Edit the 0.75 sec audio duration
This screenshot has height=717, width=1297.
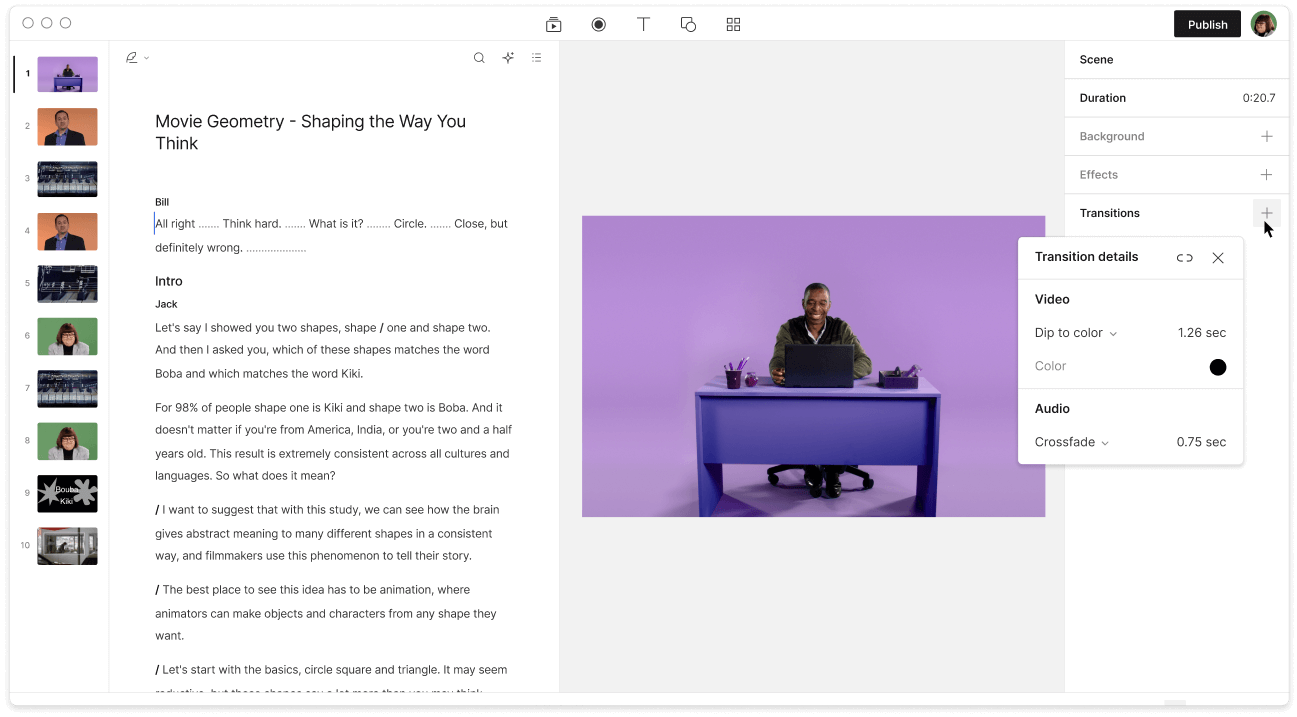(1202, 442)
